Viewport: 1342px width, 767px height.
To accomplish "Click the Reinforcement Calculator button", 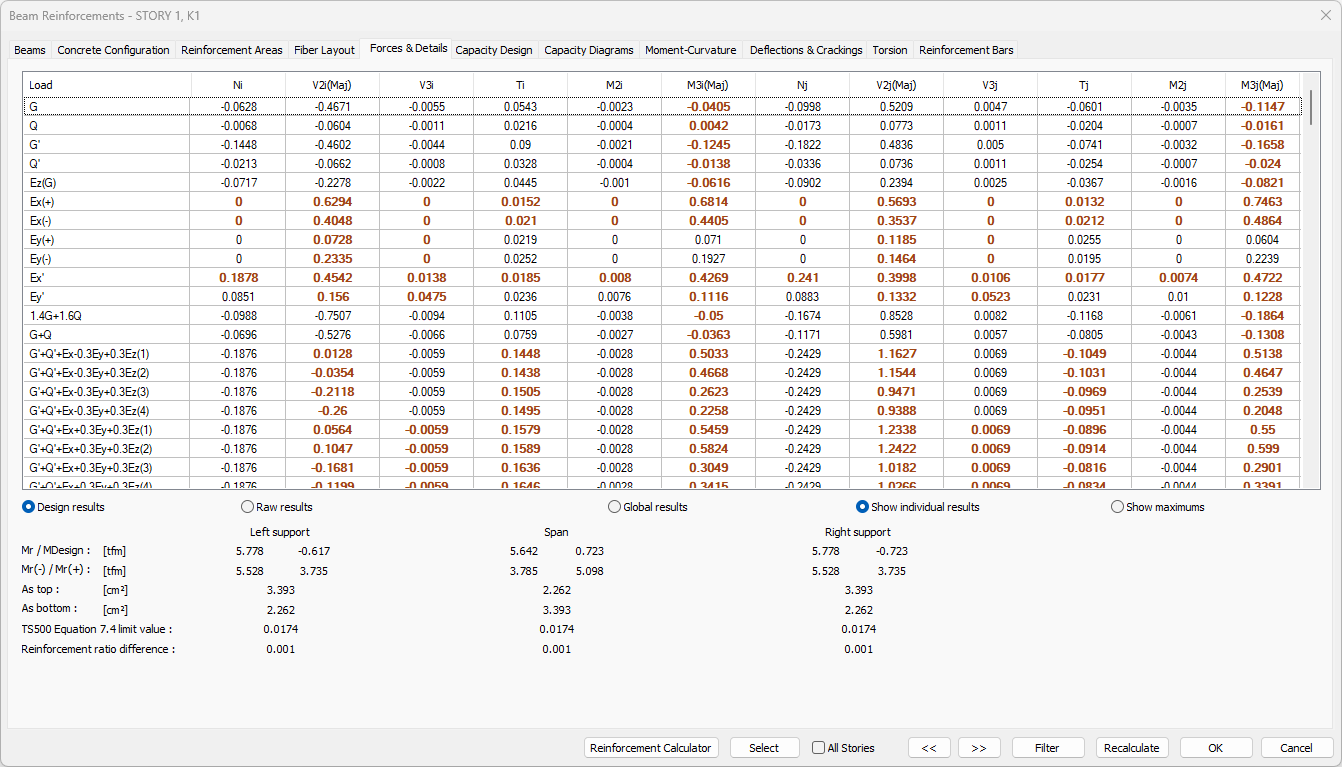I will click(x=651, y=748).
